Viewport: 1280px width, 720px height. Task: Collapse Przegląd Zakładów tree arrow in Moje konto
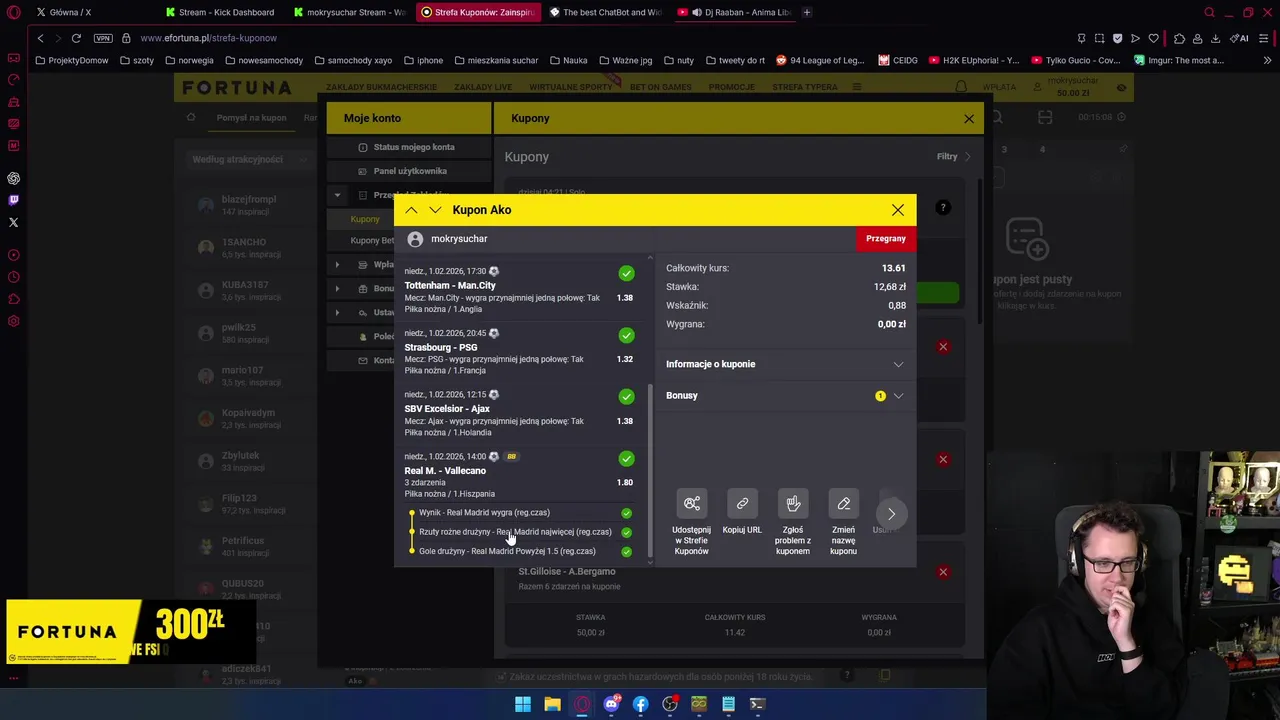(337, 195)
